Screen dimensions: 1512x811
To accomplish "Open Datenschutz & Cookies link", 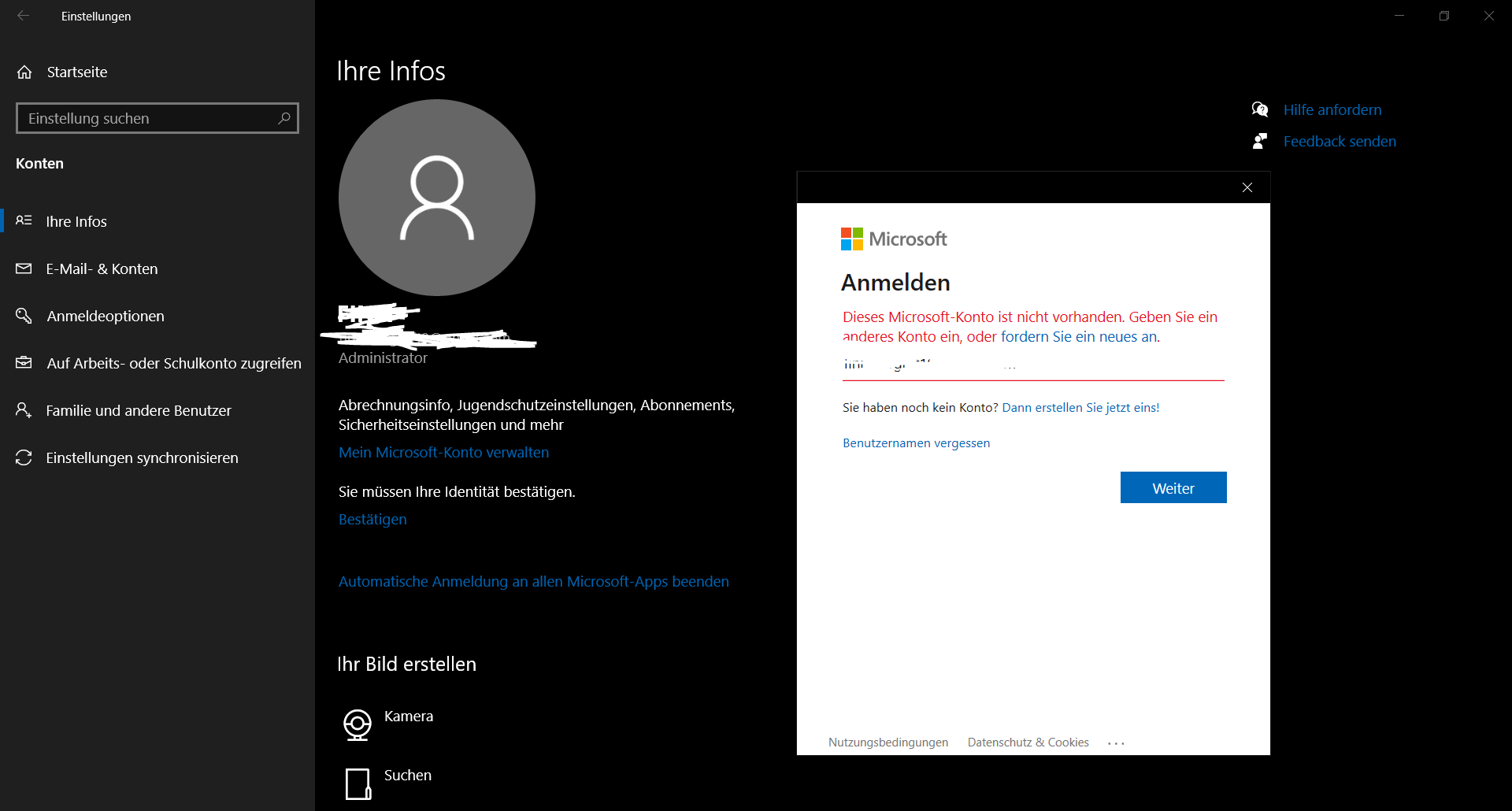I will click(x=1028, y=742).
